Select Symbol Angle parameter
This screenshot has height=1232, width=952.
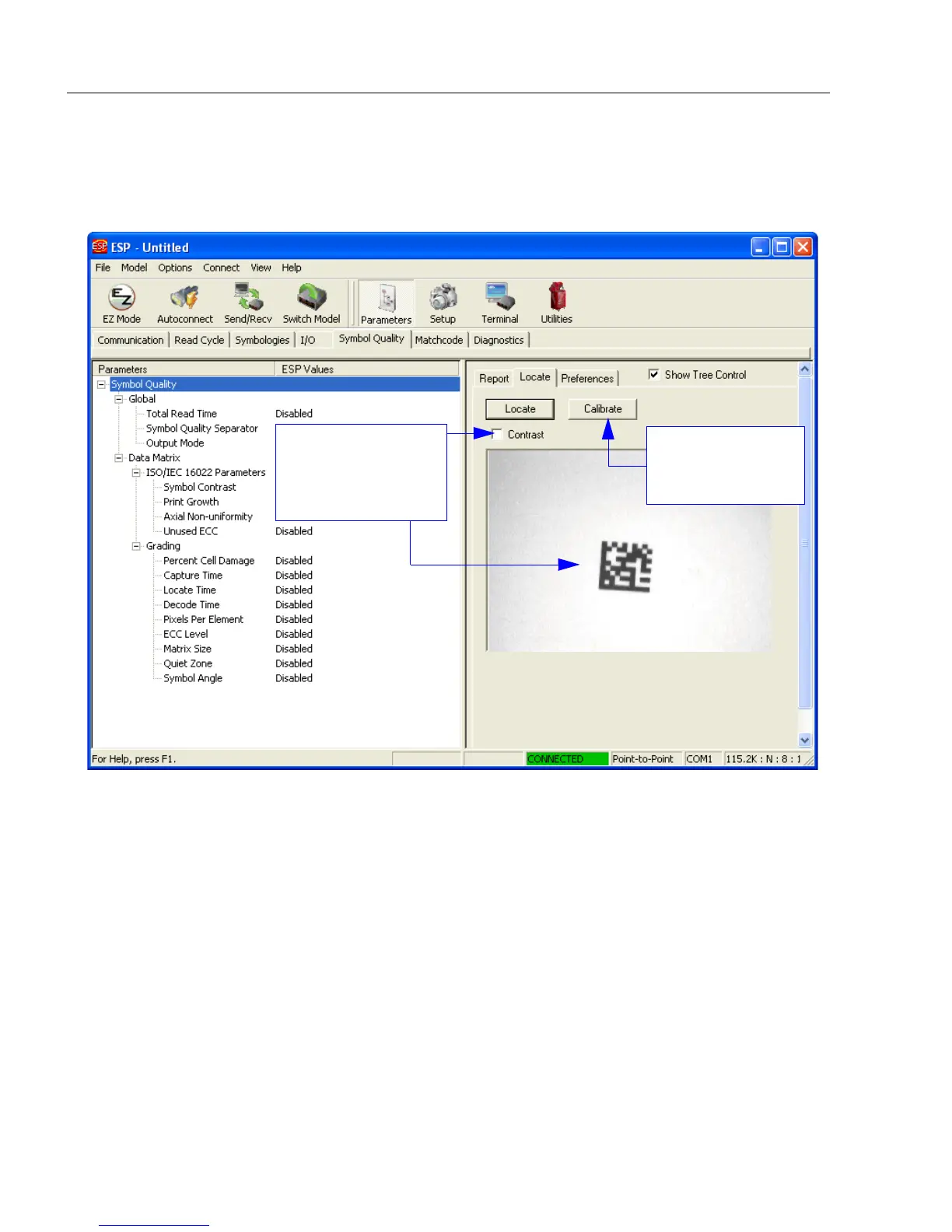(x=193, y=679)
